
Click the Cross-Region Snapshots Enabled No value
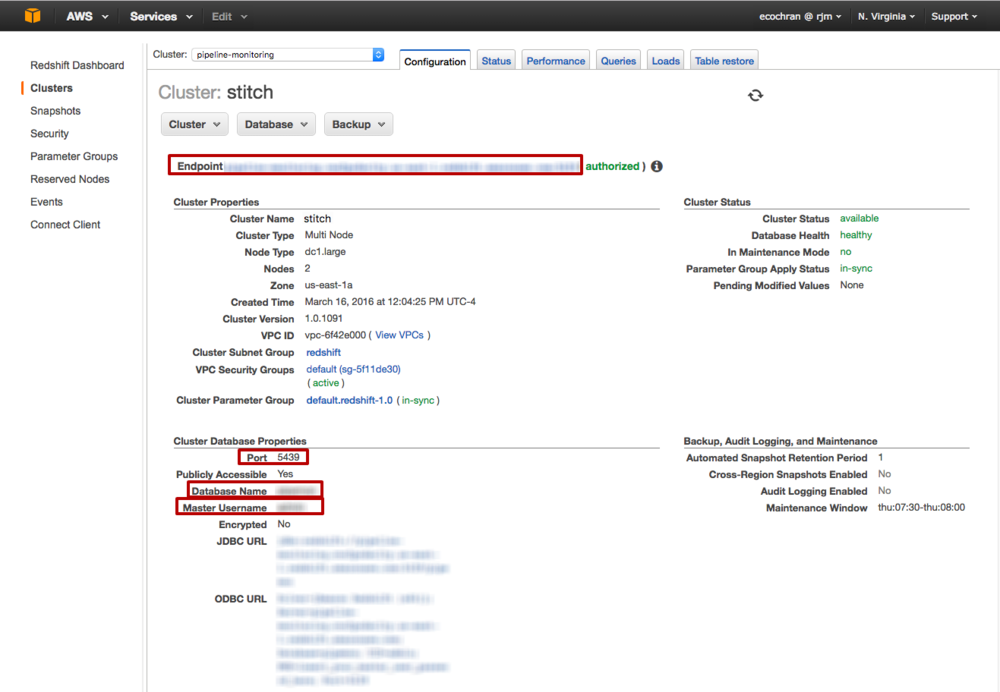click(x=885, y=474)
